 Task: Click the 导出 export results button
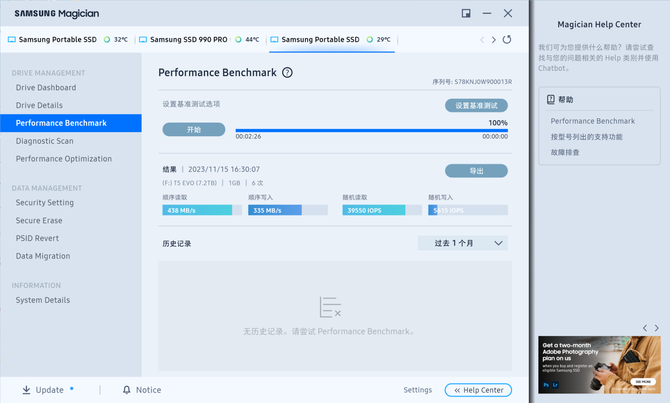click(x=476, y=171)
